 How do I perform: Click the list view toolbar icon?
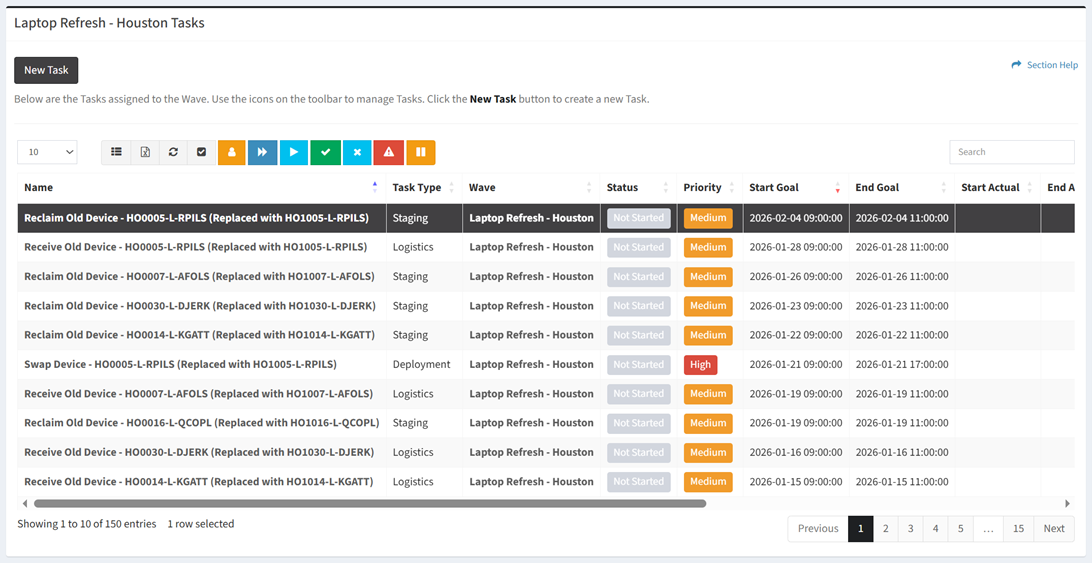[116, 152]
